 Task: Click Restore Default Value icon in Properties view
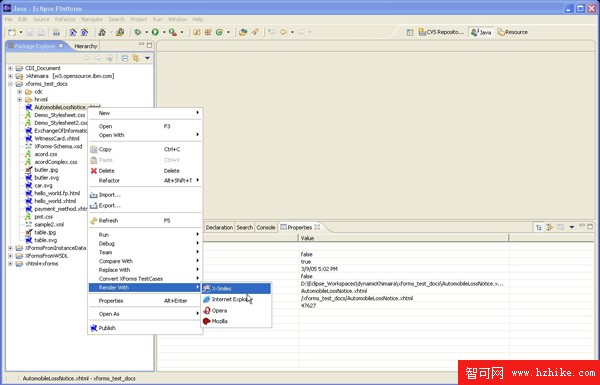pos(560,227)
